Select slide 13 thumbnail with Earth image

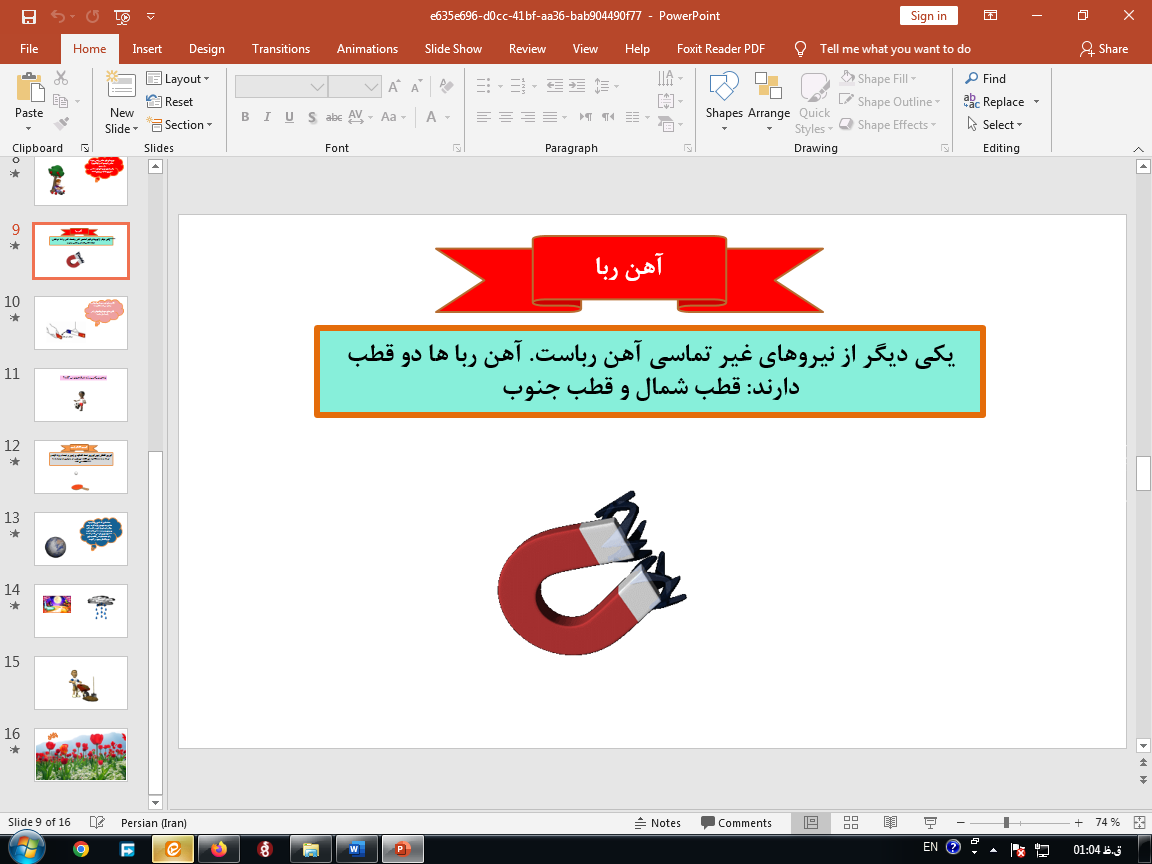pos(81,539)
